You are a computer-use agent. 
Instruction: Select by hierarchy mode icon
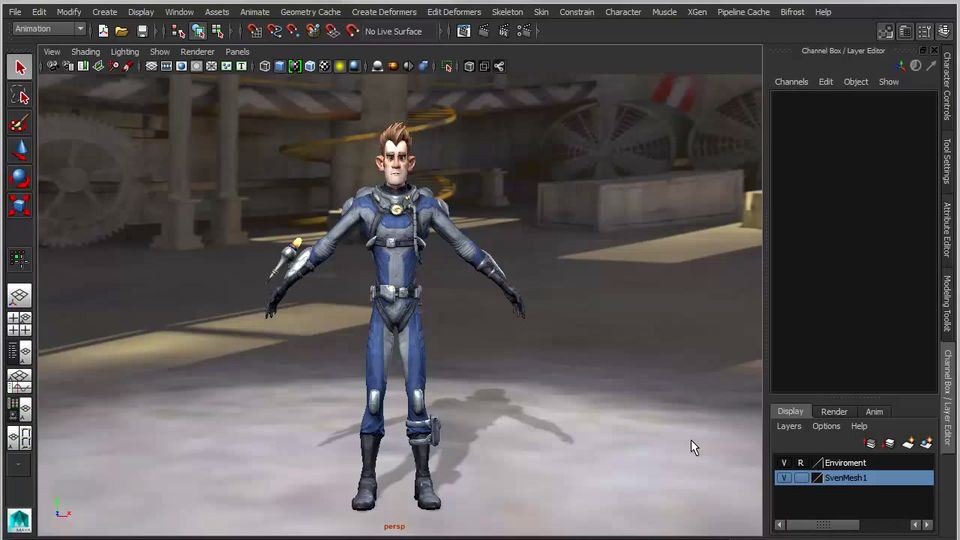[178, 31]
